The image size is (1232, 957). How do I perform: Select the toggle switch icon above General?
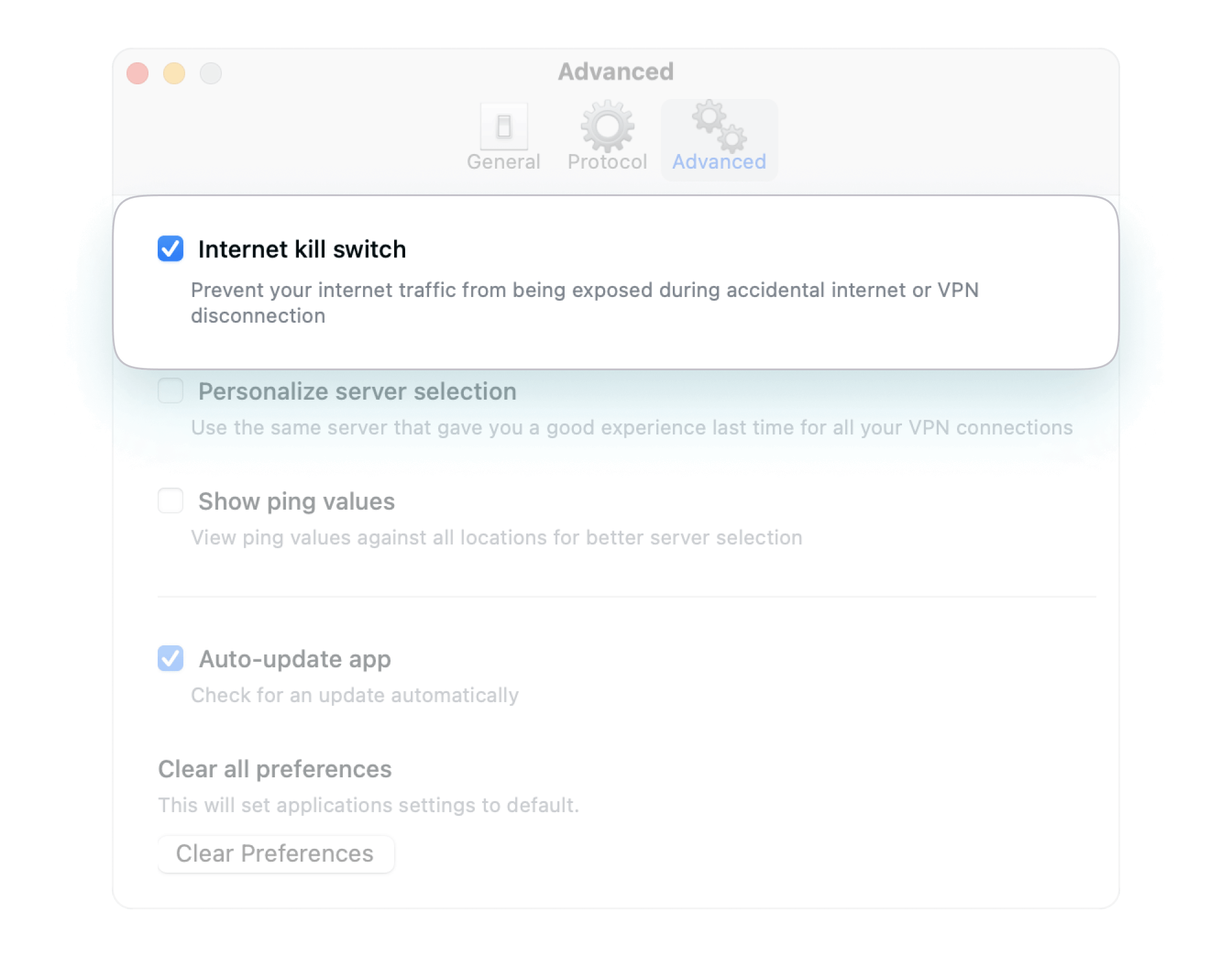point(502,128)
